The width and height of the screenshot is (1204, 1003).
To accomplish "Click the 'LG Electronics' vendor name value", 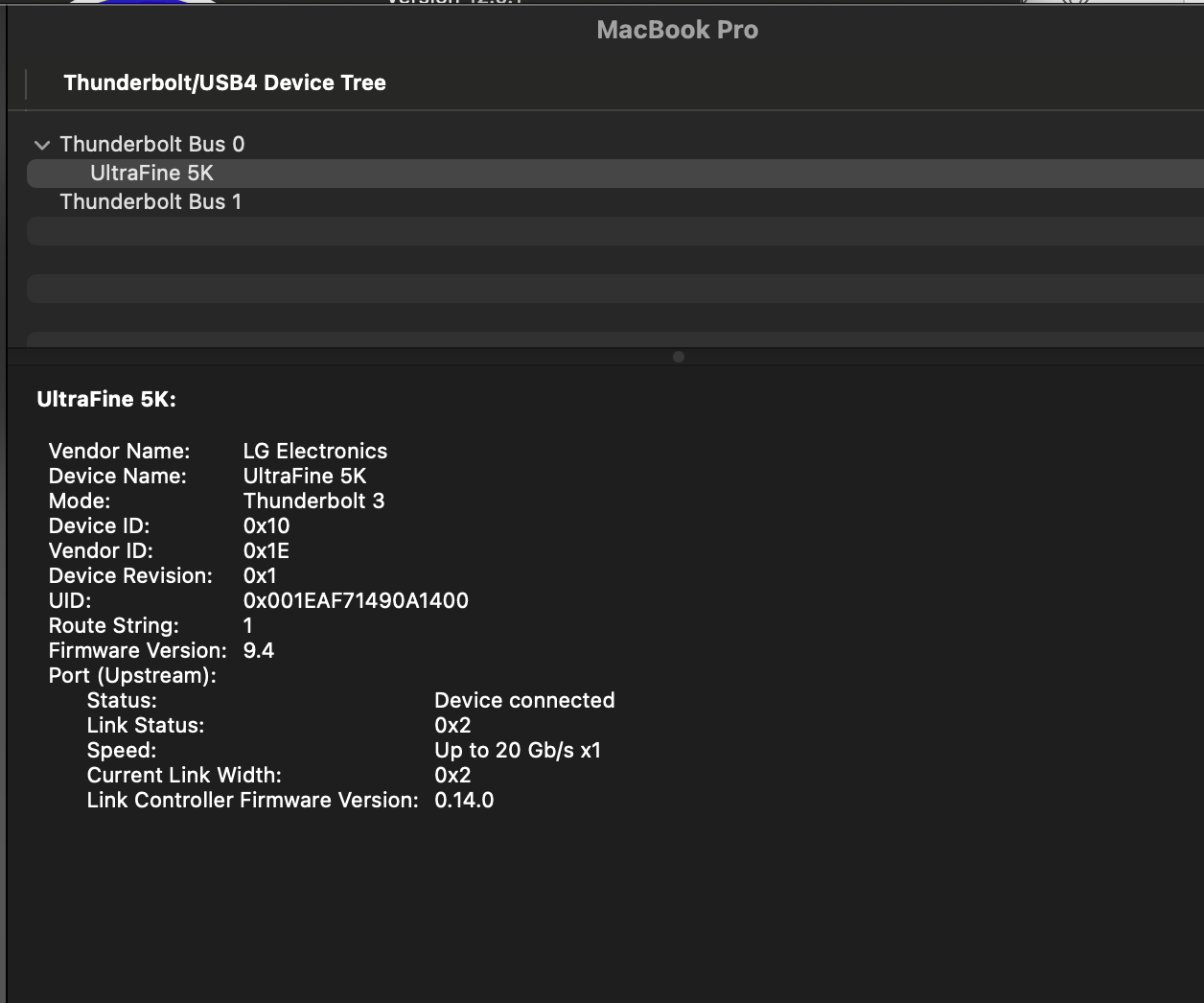I will pyautogui.click(x=315, y=451).
